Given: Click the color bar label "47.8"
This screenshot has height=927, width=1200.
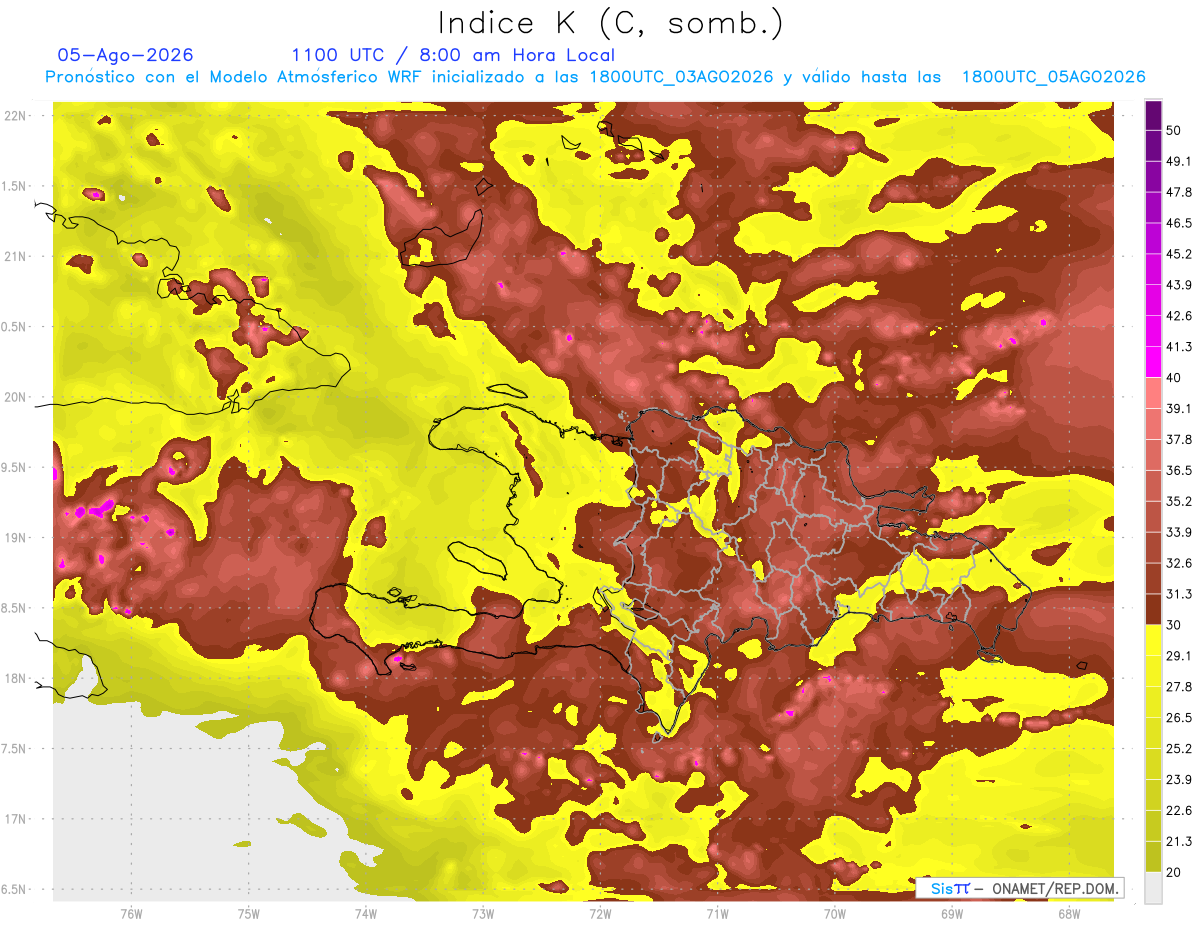Looking at the screenshot, I should (x=1179, y=192).
